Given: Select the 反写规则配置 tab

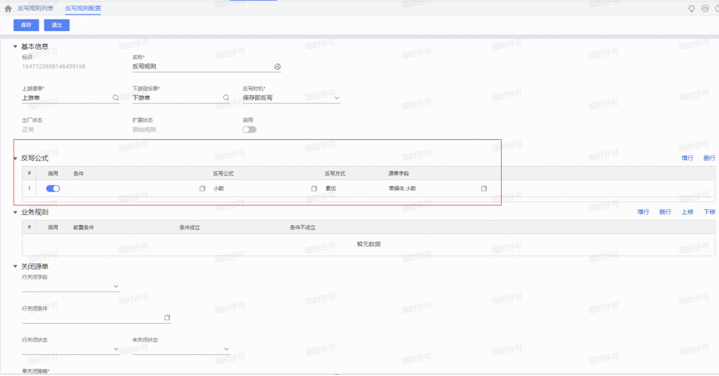Looking at the screenshot, I should 83,8.
